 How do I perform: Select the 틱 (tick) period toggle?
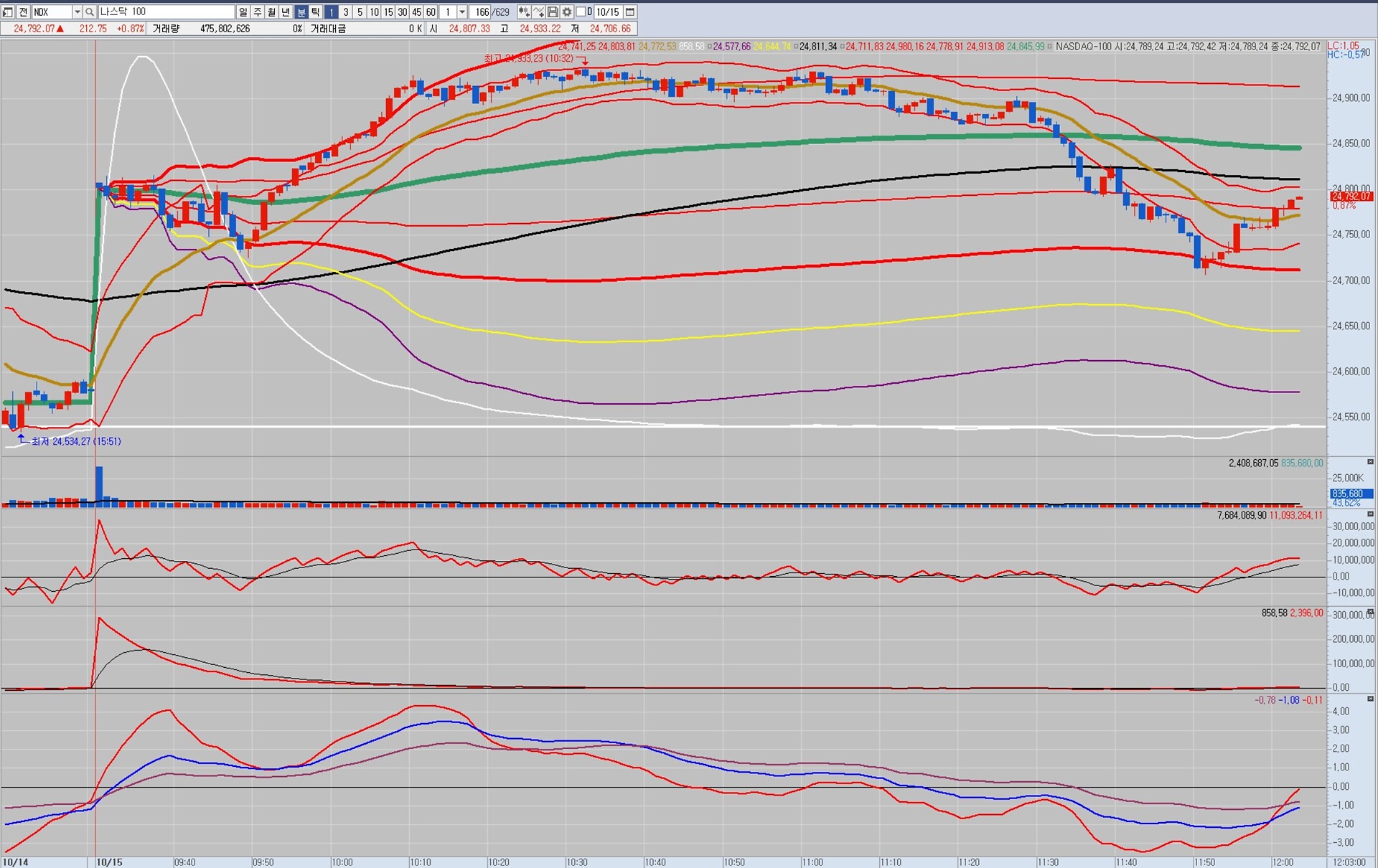pos(315,12)
